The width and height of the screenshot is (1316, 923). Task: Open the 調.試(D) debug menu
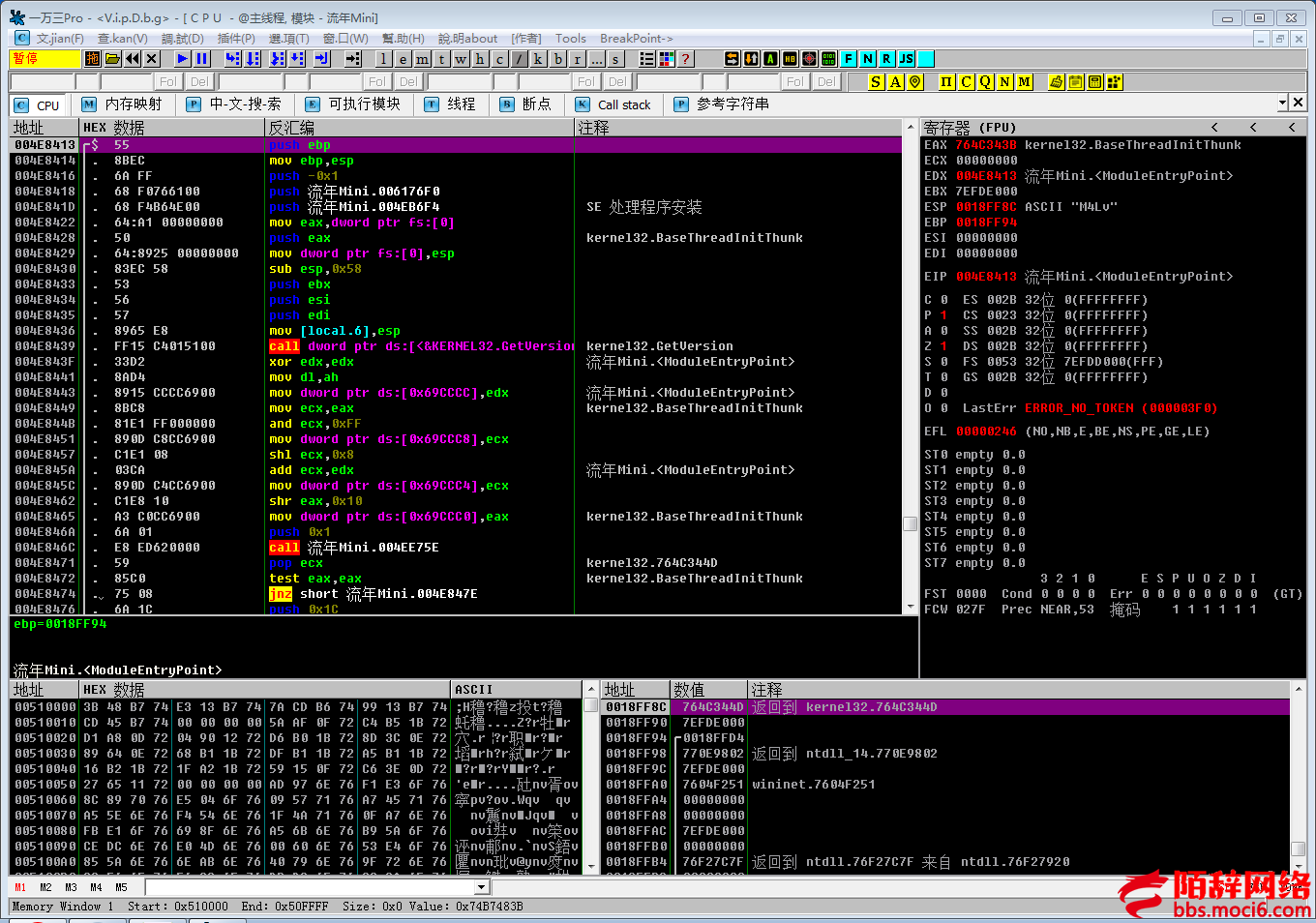point(182,38)
